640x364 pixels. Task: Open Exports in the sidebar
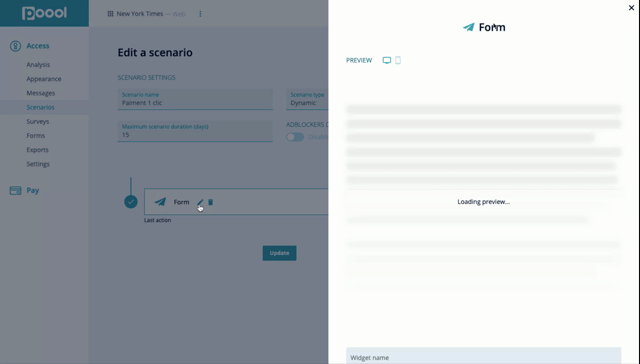[37, 150]
